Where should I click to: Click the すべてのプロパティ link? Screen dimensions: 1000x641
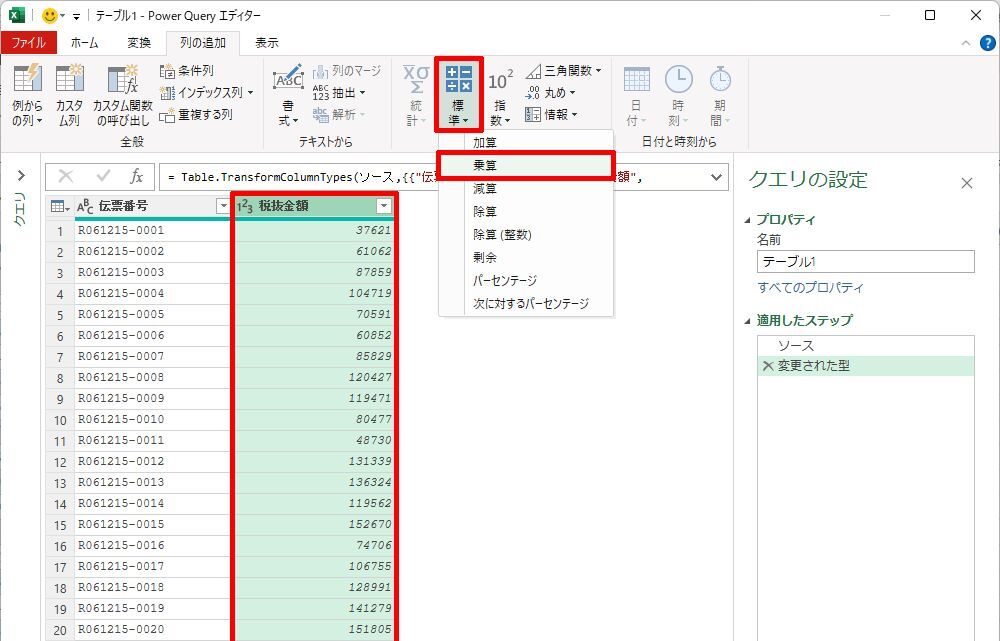tap(810, 288)
